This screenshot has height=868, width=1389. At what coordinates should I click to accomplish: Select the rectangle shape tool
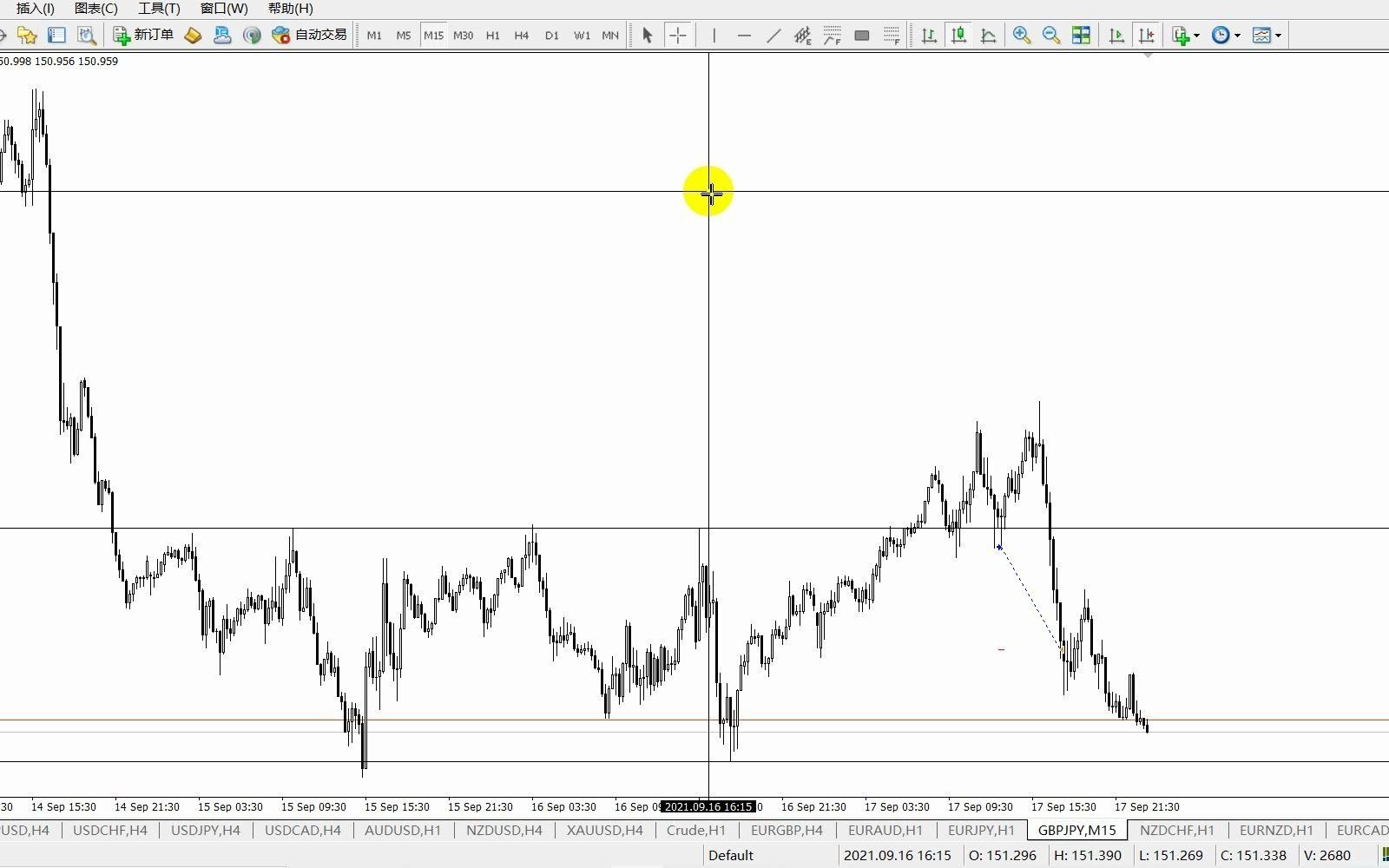pyautogui.click(x=862, y=36)
